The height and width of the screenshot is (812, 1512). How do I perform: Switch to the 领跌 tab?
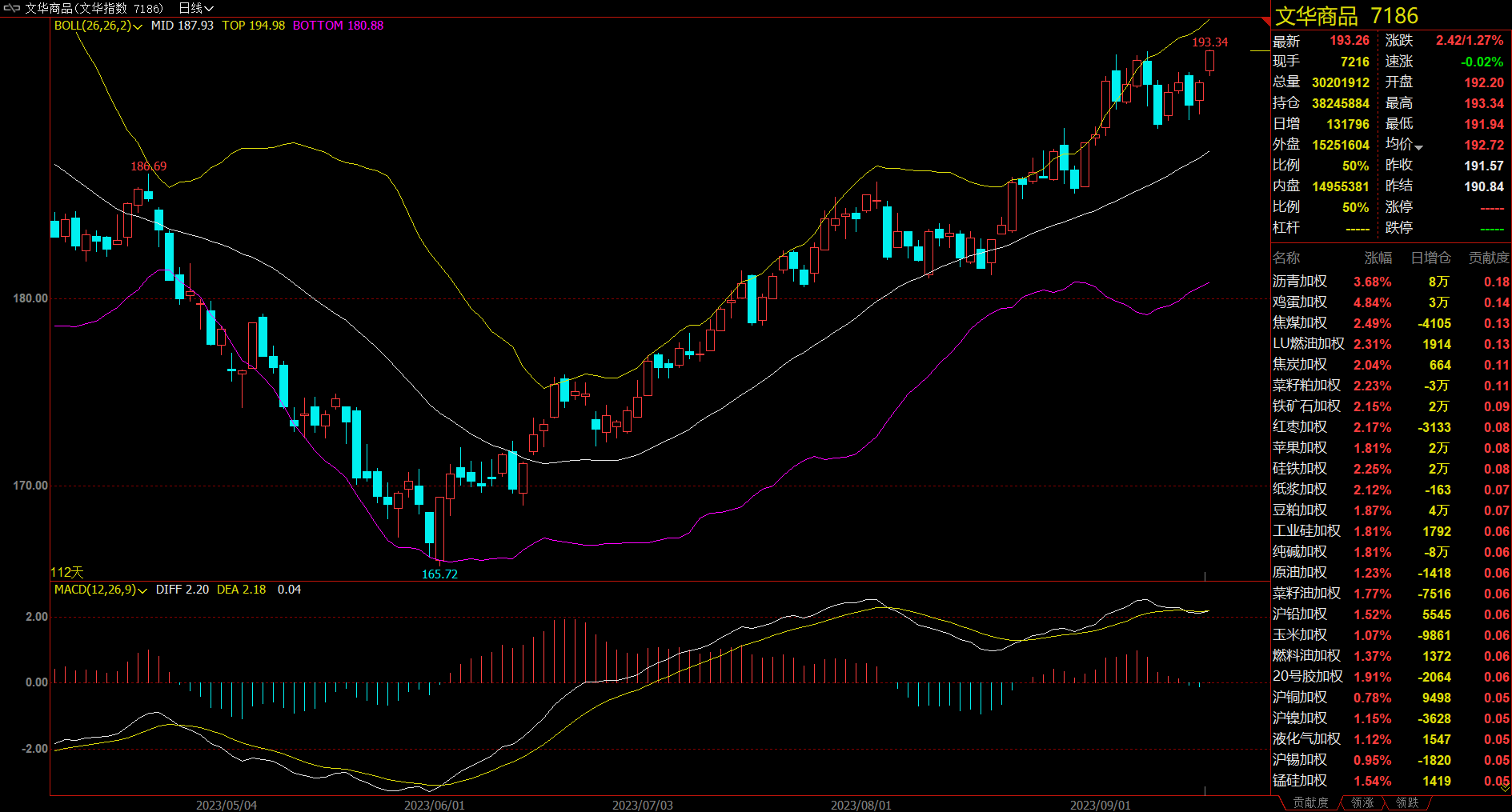(1407, 802)
